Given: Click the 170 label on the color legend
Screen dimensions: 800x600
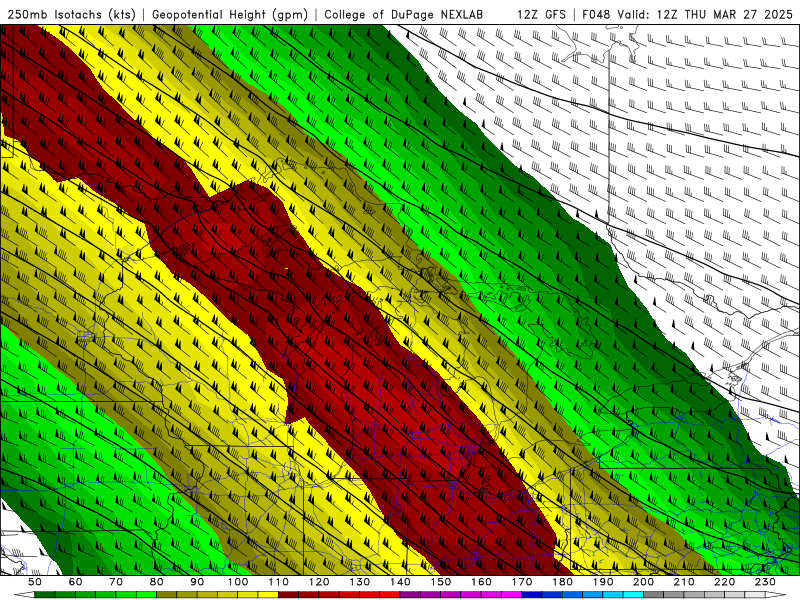Looking at the screenshot, I should 522,582.
